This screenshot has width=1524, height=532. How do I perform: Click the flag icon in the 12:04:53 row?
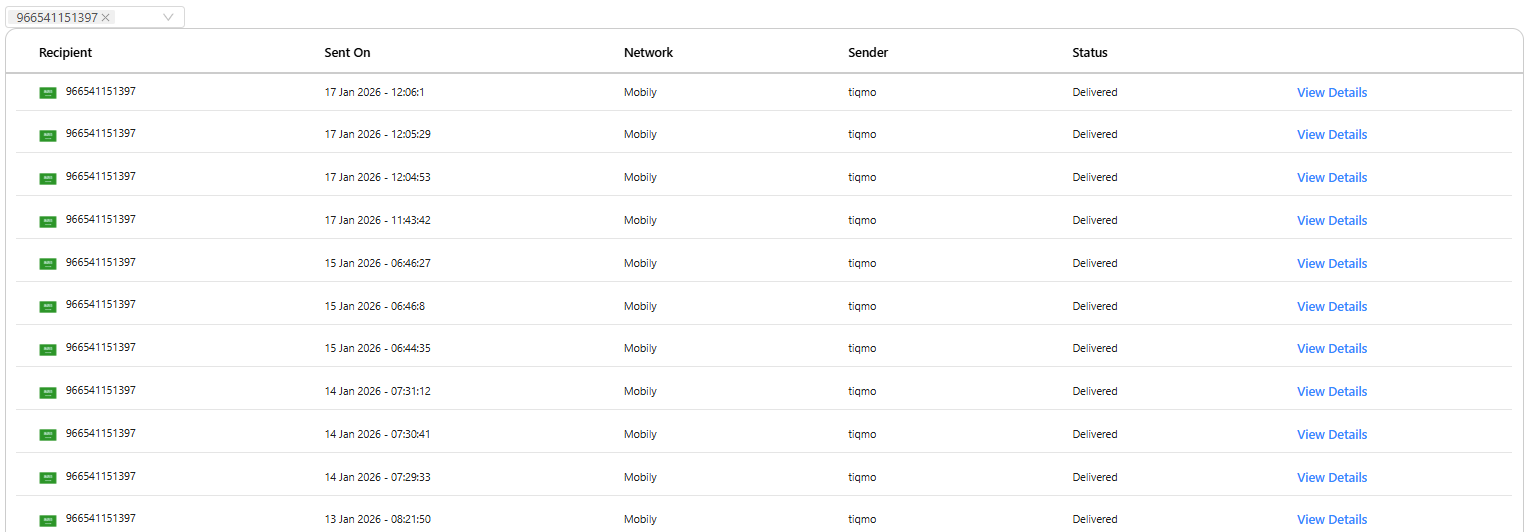point(48,179)
